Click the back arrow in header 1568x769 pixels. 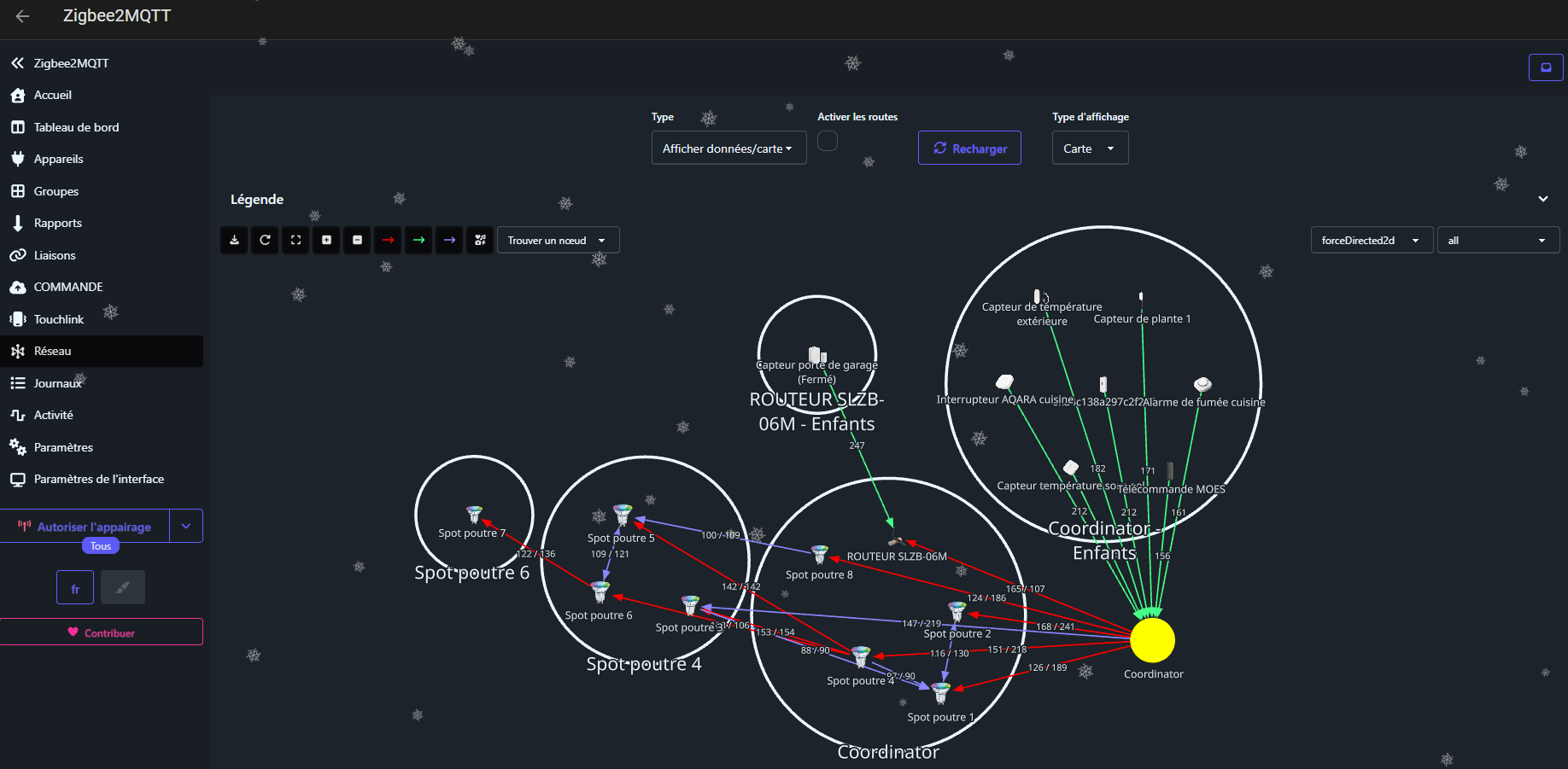click(x=23, y=16)
